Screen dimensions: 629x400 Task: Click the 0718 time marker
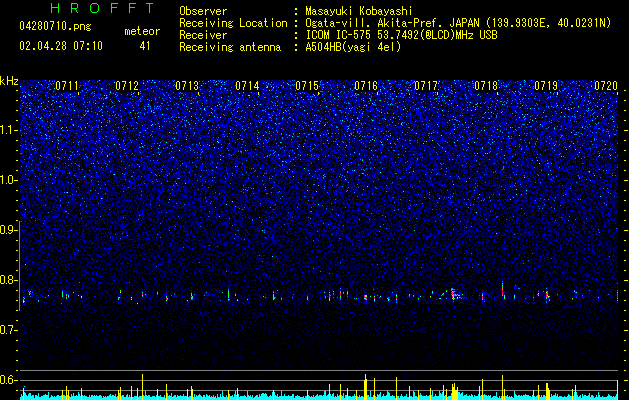(486, 86)
